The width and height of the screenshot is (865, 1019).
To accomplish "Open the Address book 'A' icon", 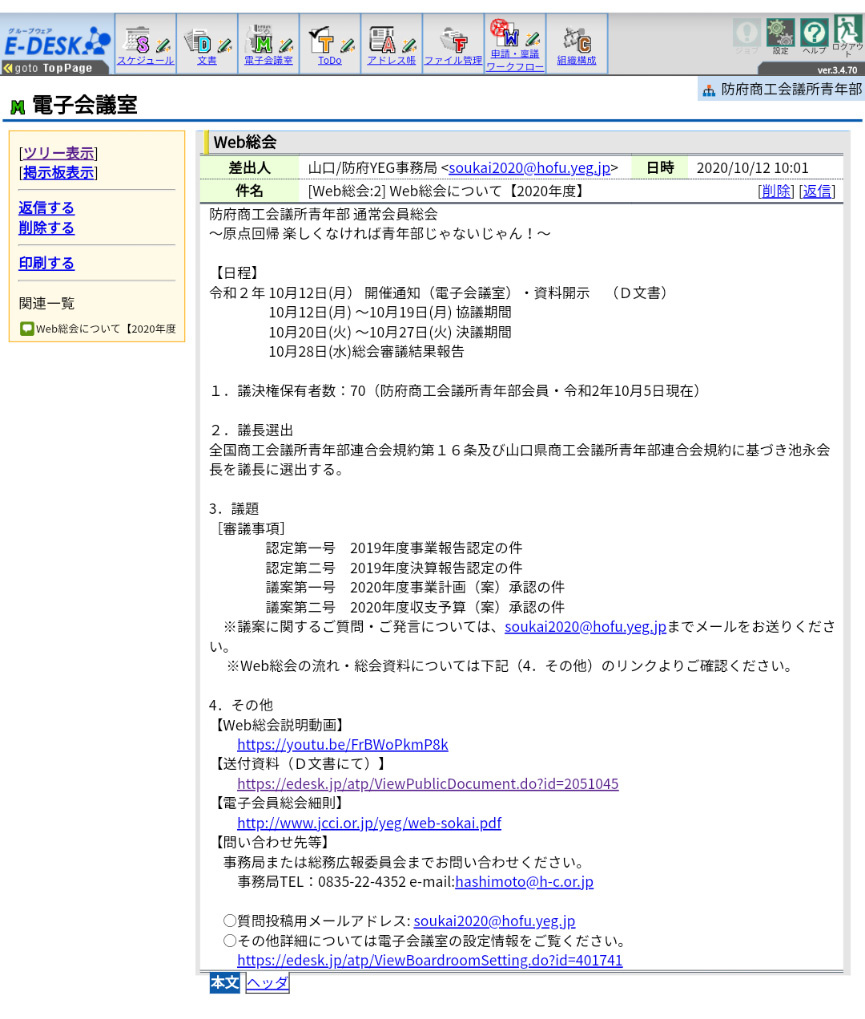I will tap(383, 40).
